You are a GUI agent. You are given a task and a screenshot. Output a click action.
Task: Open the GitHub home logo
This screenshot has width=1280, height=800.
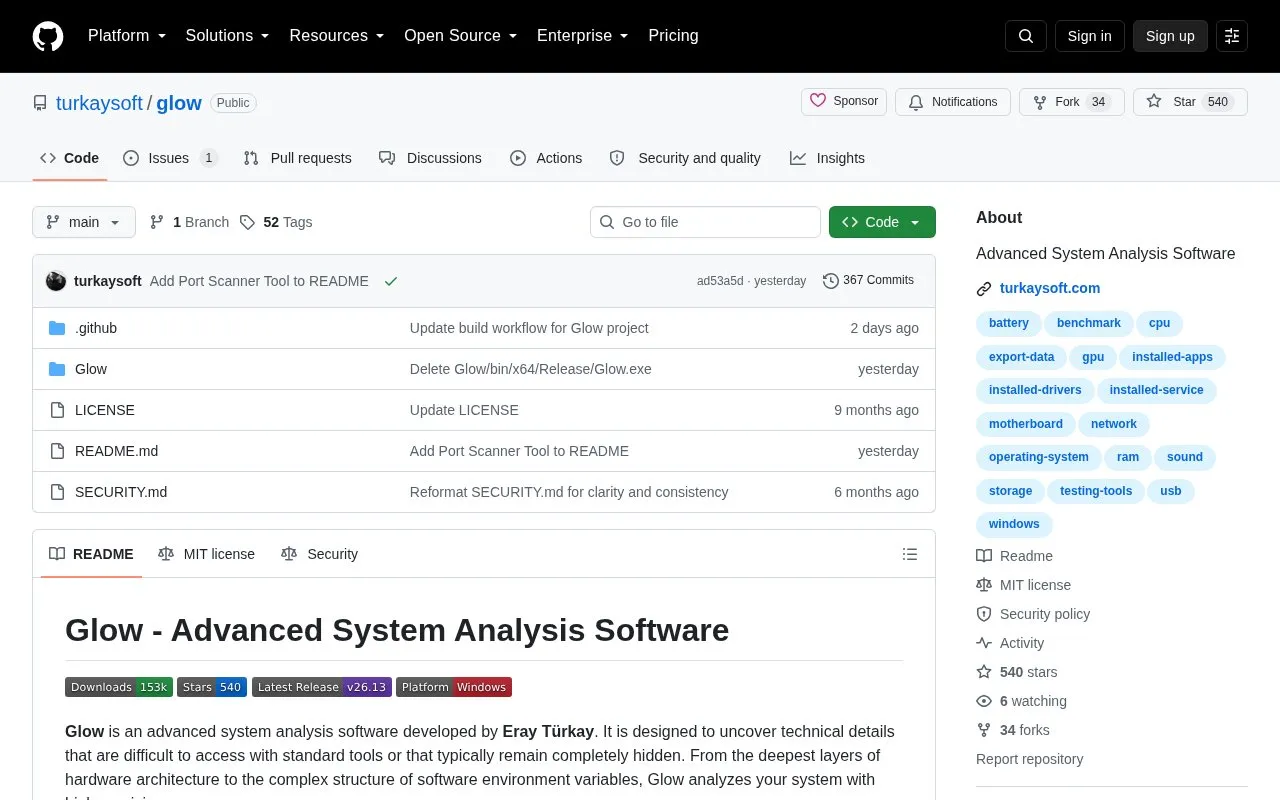[48, 36]
